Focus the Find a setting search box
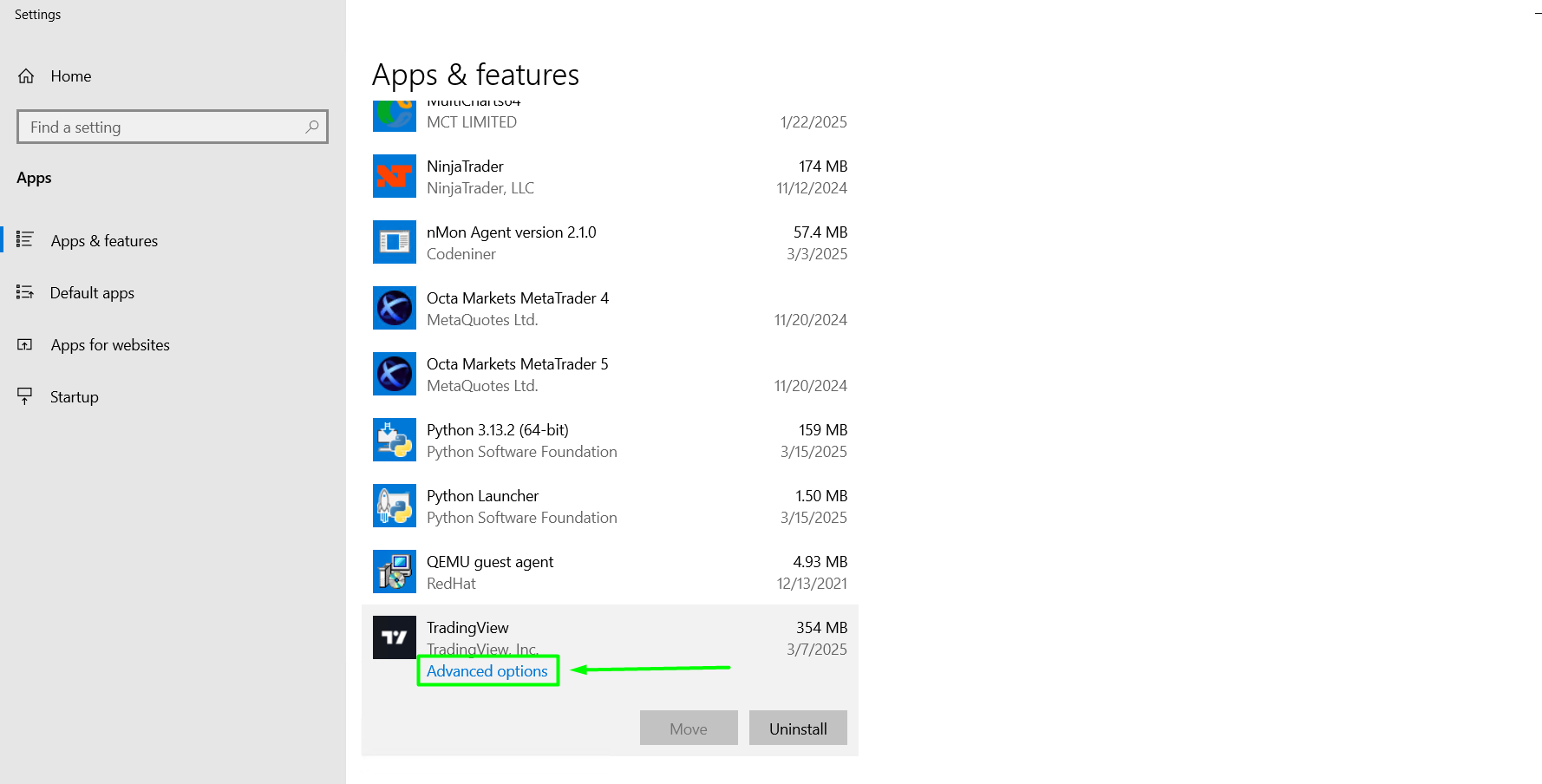Viewport: 1542px width, 784px height. [x=173, y=127]
